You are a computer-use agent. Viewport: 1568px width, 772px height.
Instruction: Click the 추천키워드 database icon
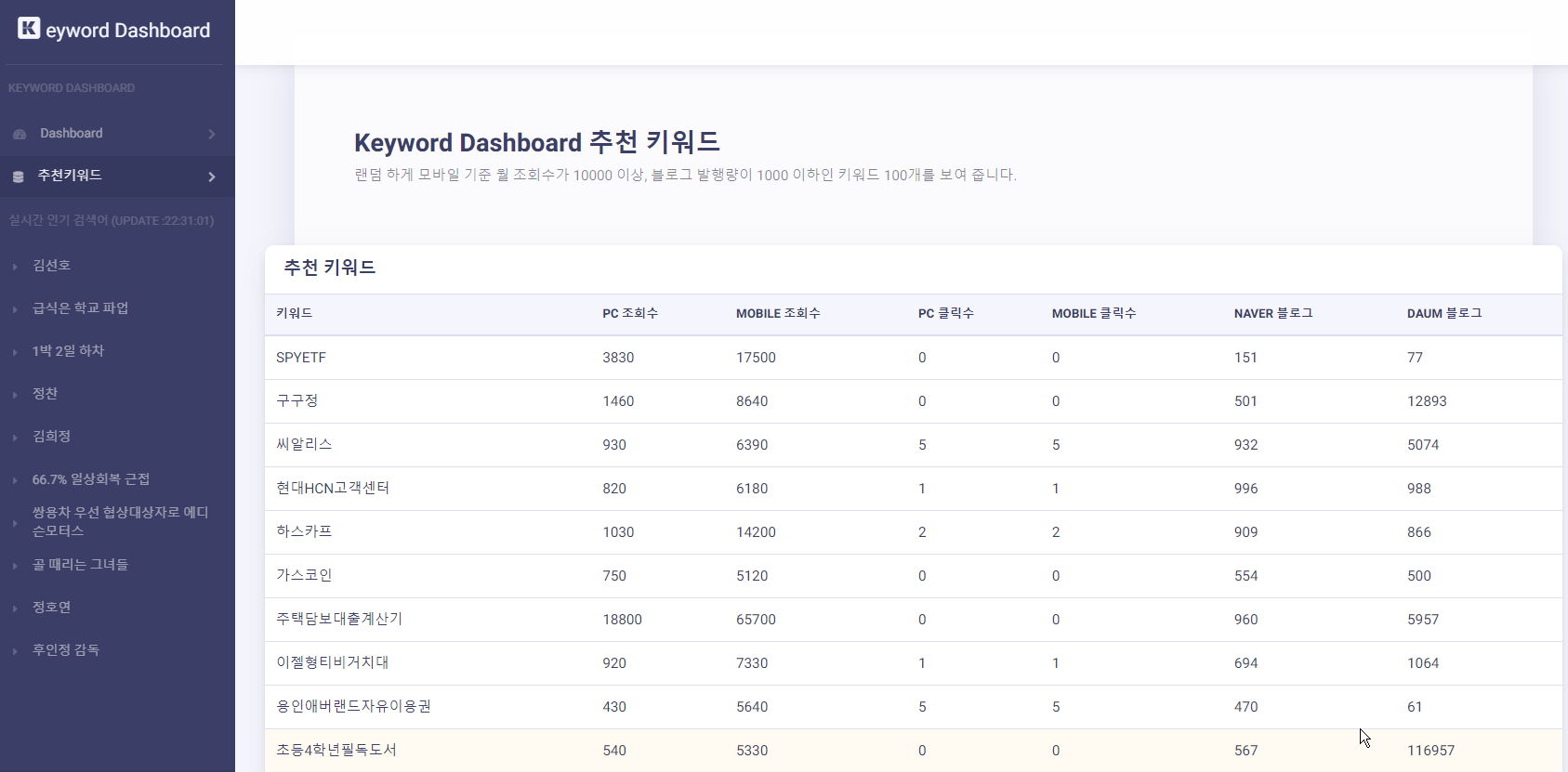point(19,177)
